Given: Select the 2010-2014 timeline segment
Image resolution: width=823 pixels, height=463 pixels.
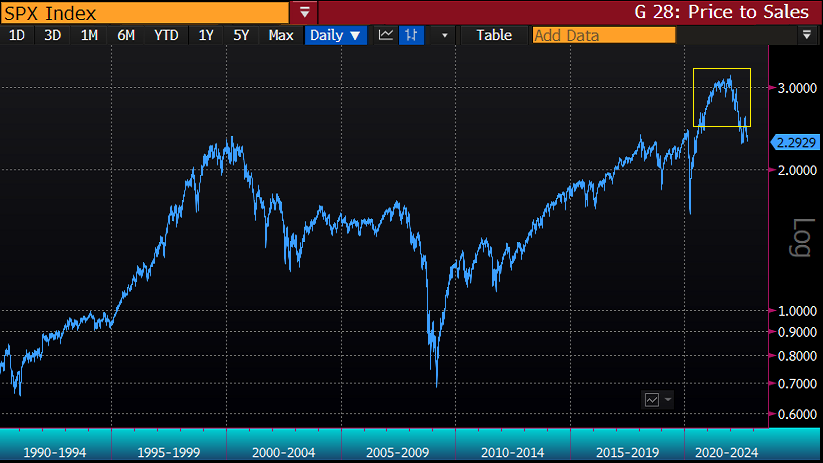Looking at the screenshot, I should 513,452.
